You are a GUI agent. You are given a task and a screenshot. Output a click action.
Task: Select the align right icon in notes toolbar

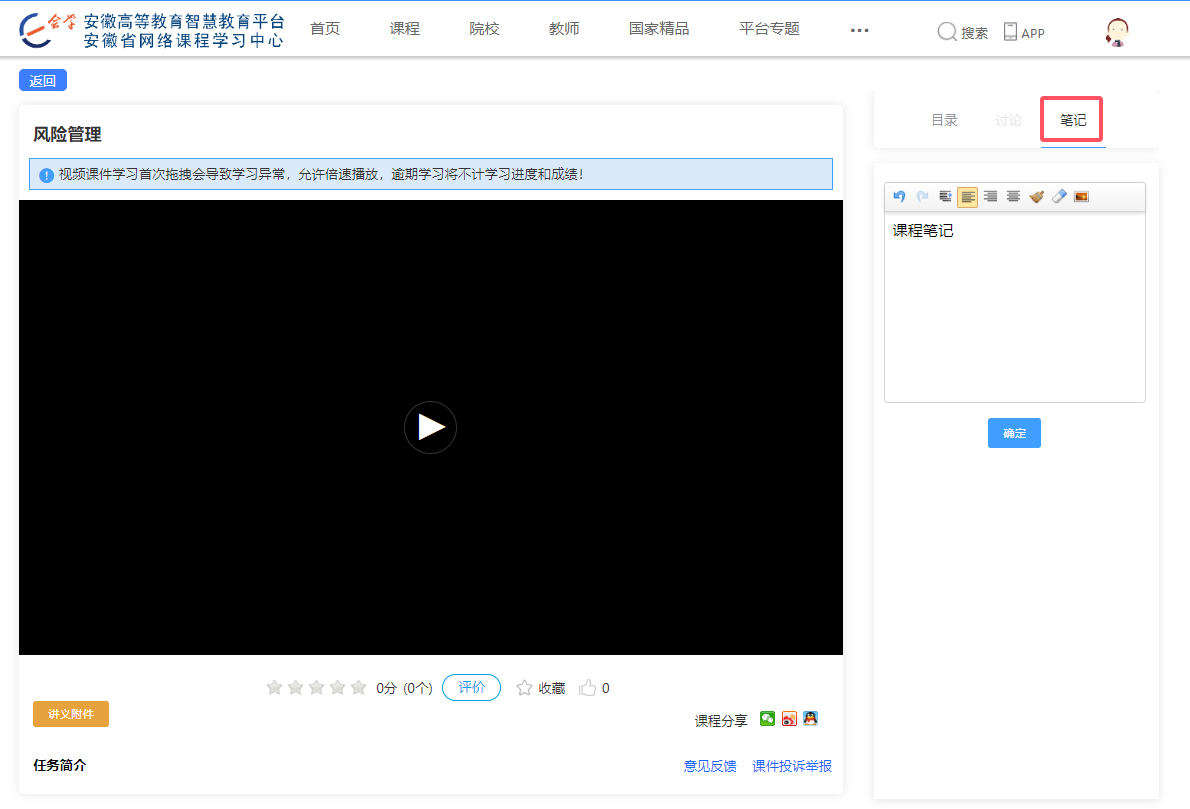[990, 197]
